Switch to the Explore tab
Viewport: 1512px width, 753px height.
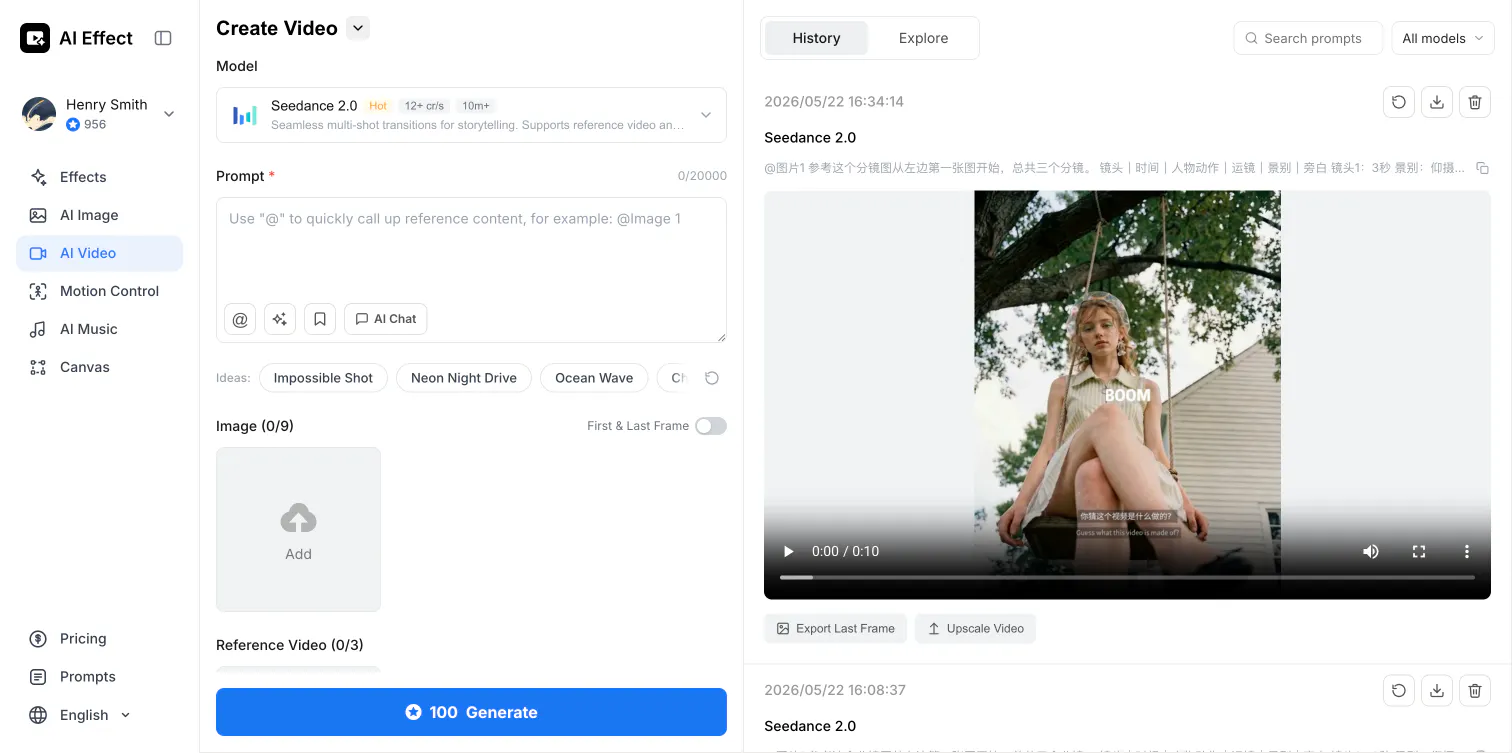point(923,38)
